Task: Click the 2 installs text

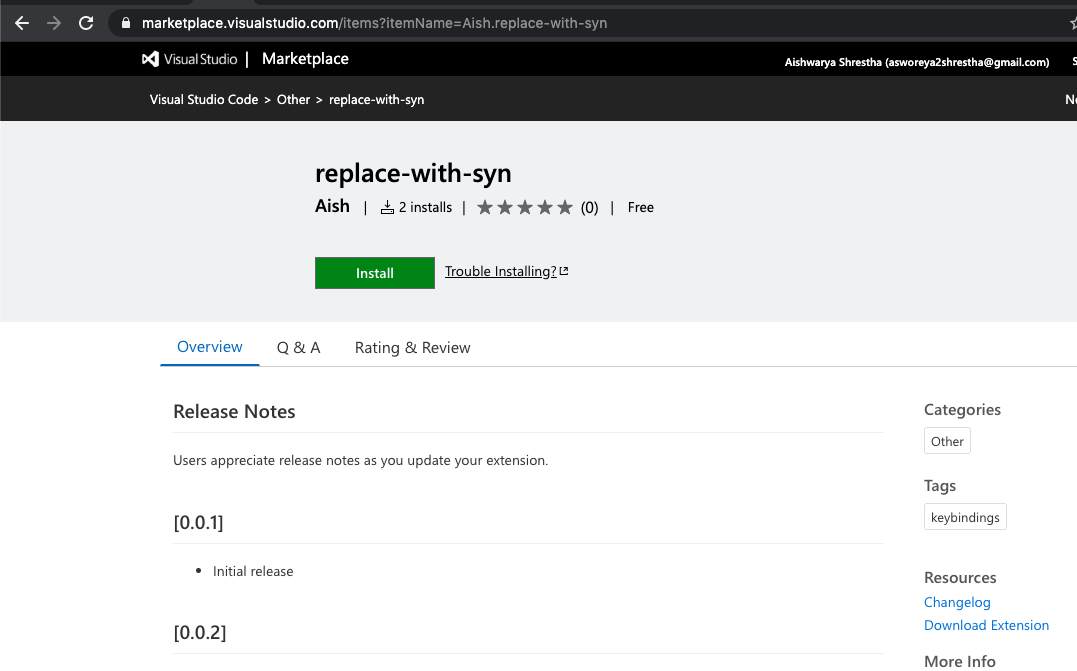Action: pyautogui.click(x=425, y=207)
